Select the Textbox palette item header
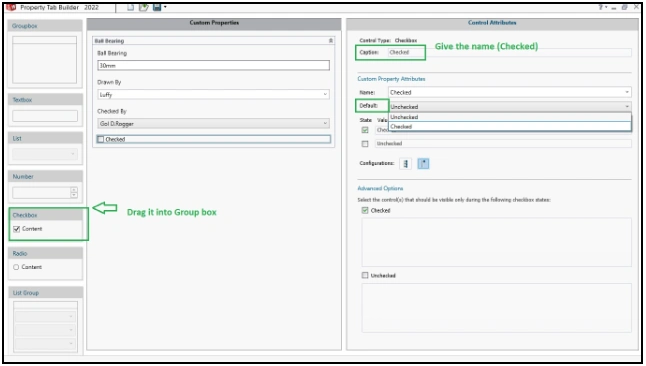646x366 pixels. [x=45, y=100]
